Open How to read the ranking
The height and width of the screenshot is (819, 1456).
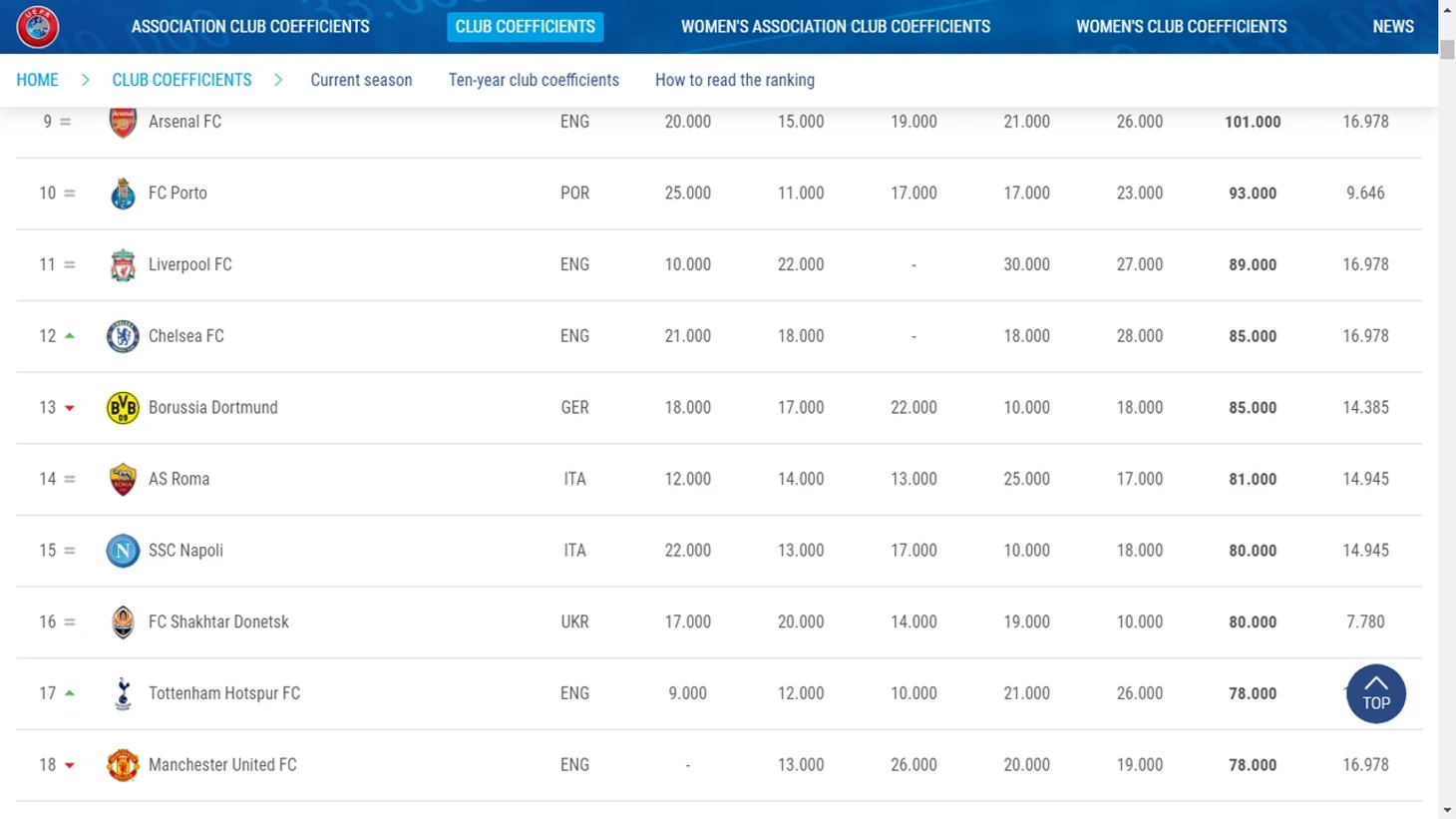pos(735,80)
